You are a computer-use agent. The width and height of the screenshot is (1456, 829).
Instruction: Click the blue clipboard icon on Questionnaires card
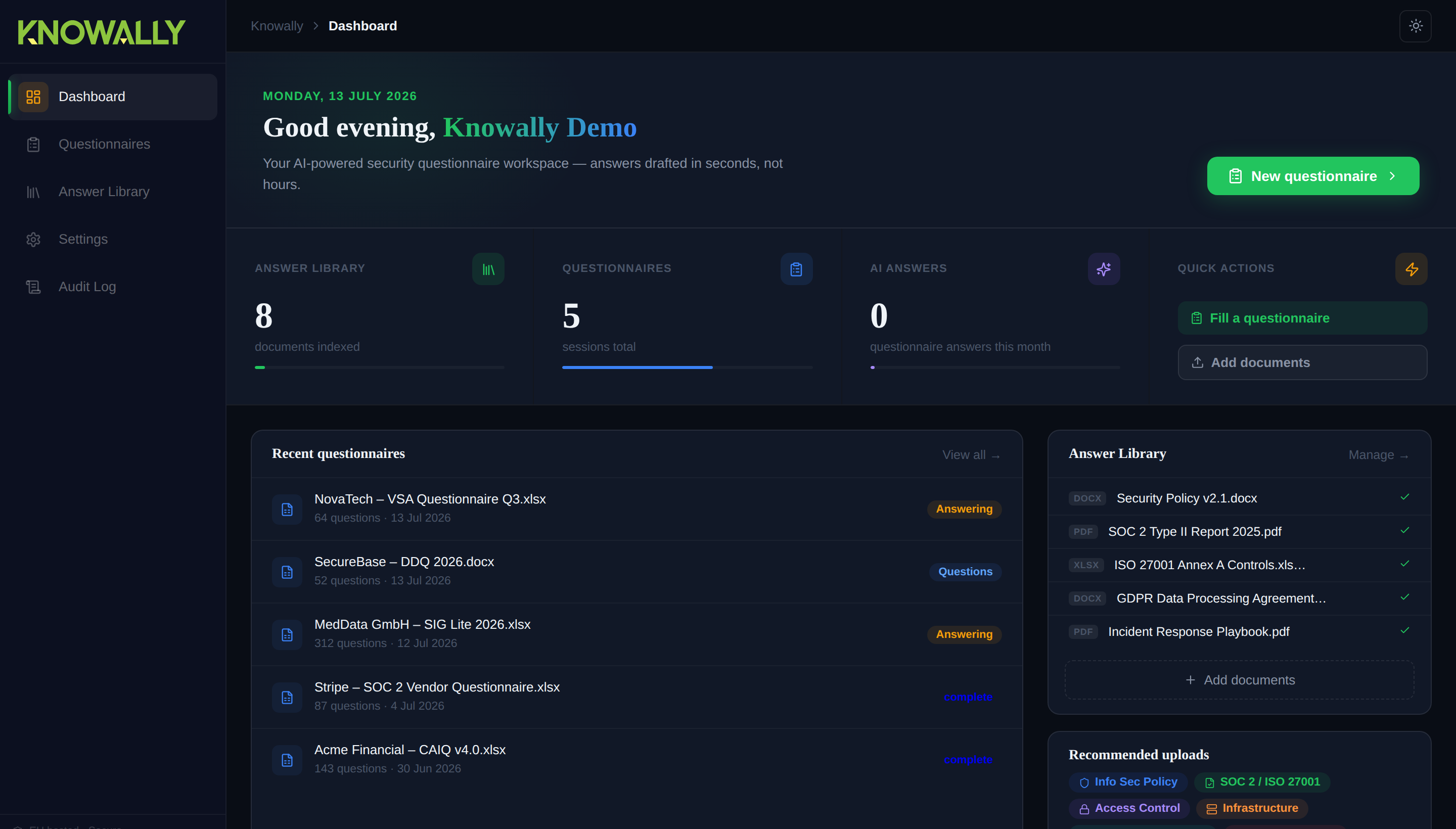click(796, 269)
